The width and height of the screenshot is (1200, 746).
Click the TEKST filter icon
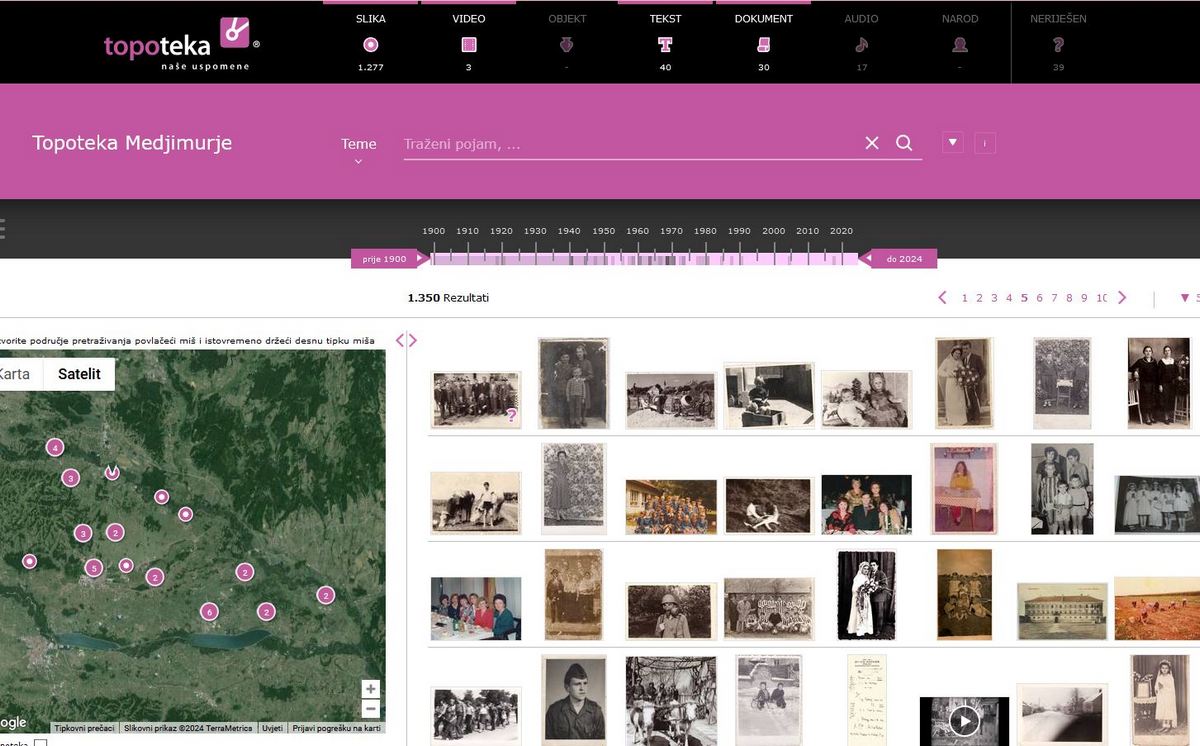tap(665, 45)
